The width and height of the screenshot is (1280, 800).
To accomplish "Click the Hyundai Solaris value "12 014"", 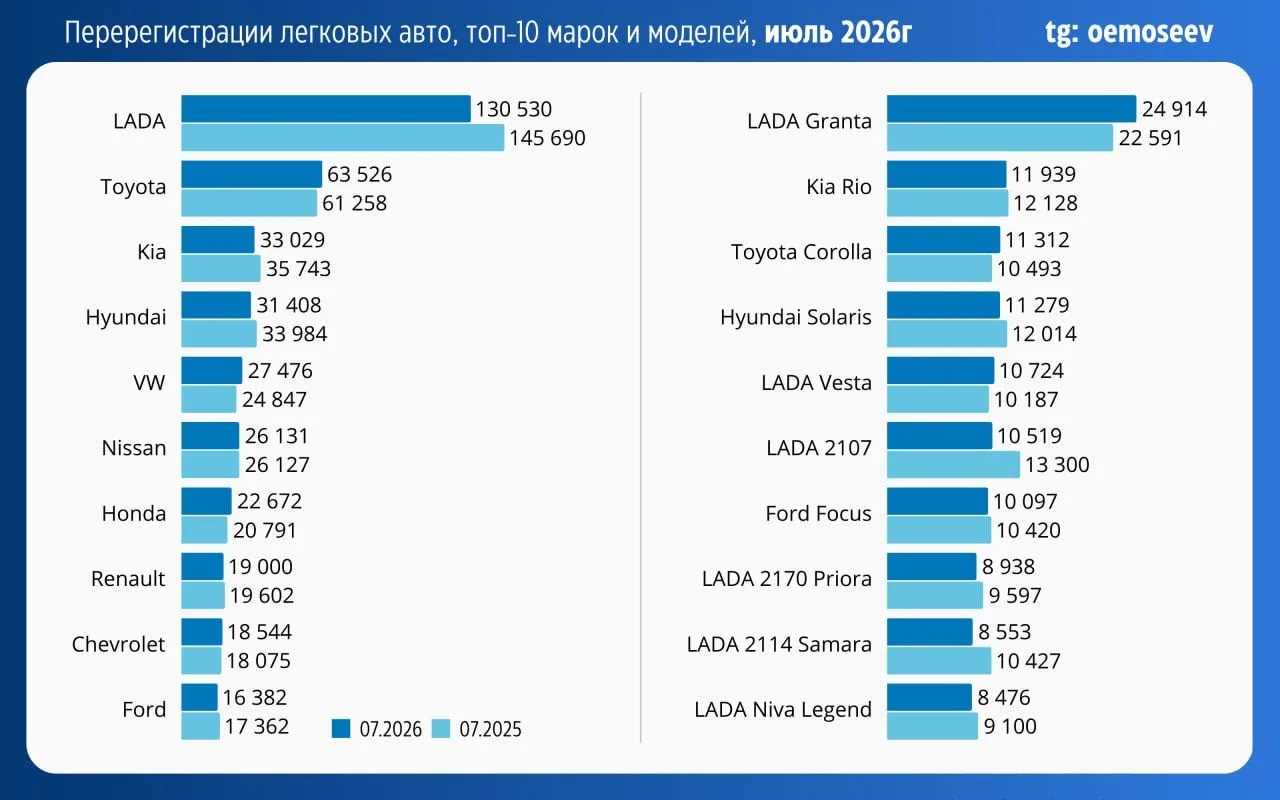I will (1045, 335).
